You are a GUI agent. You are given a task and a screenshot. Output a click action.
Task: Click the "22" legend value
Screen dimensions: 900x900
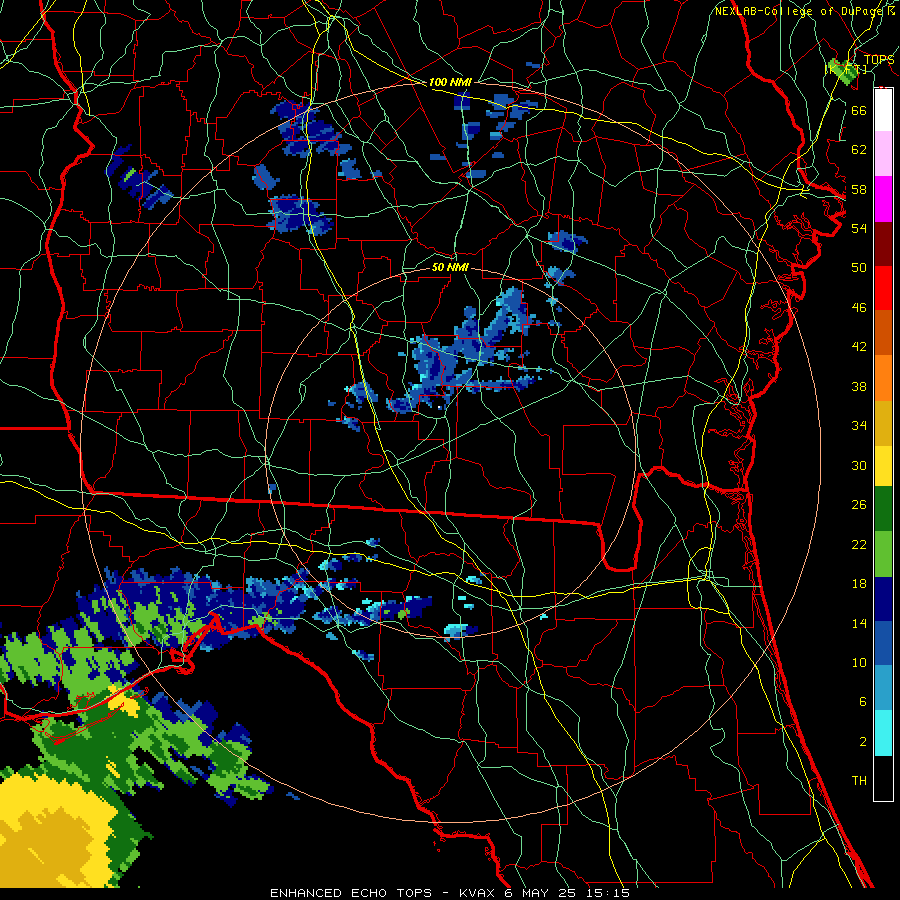pyautogui.click(x=859, y=544)
